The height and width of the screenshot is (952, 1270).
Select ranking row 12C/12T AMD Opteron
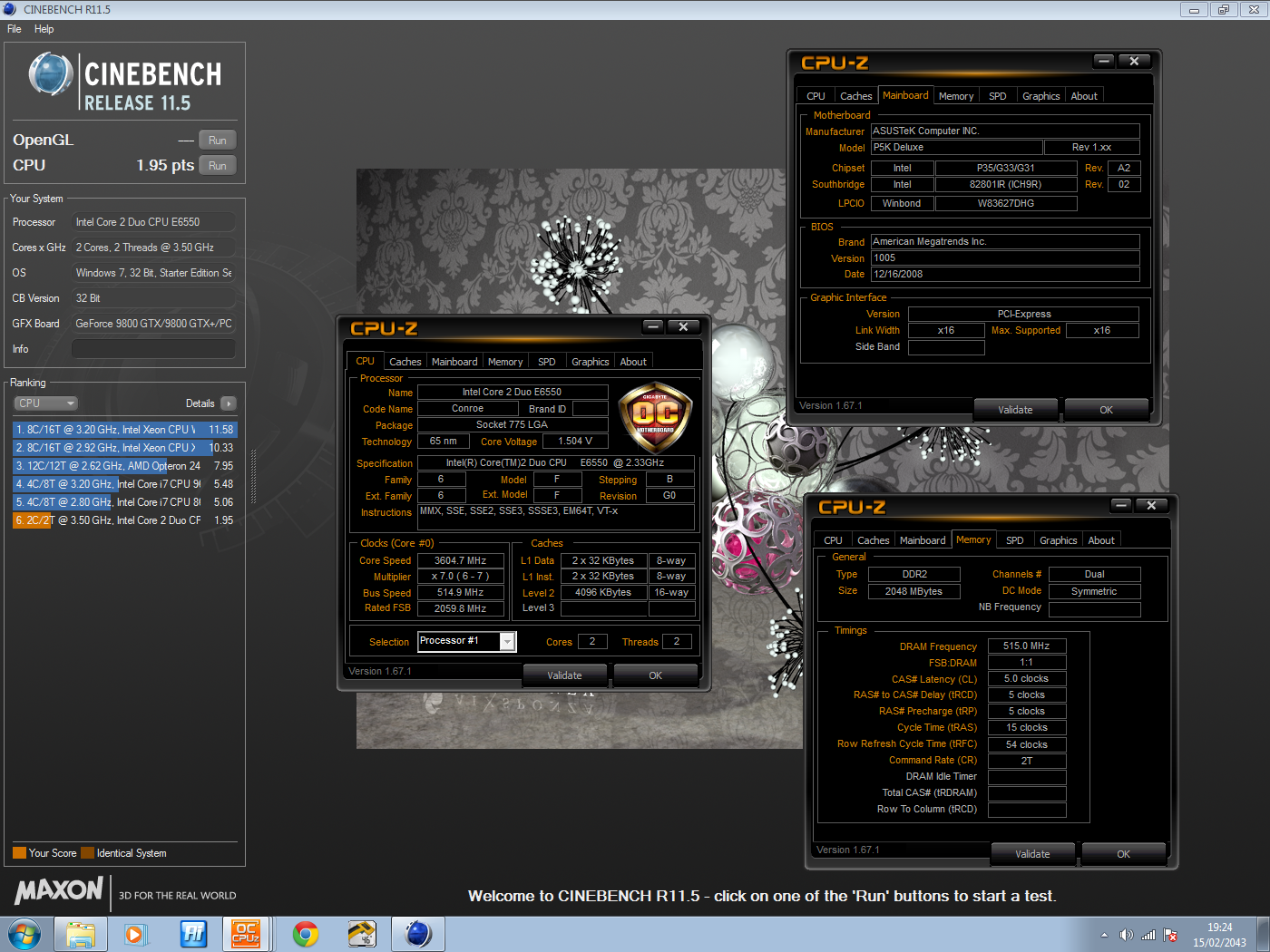(124, 466)
